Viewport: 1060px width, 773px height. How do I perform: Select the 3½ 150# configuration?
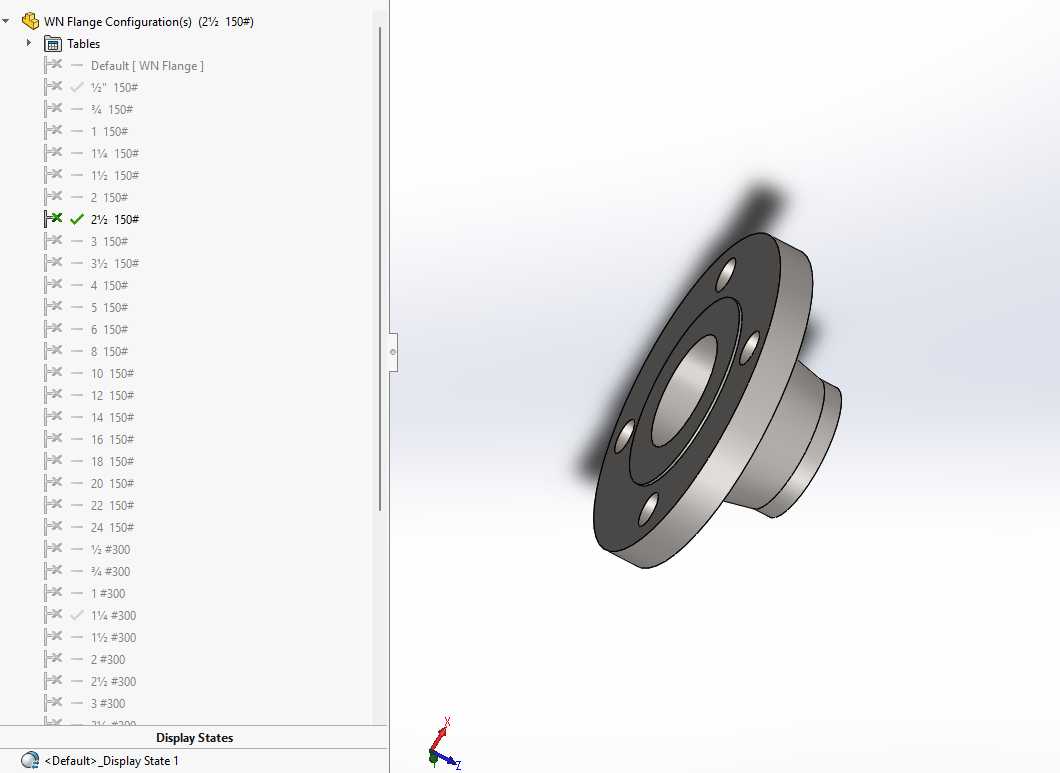115,263
